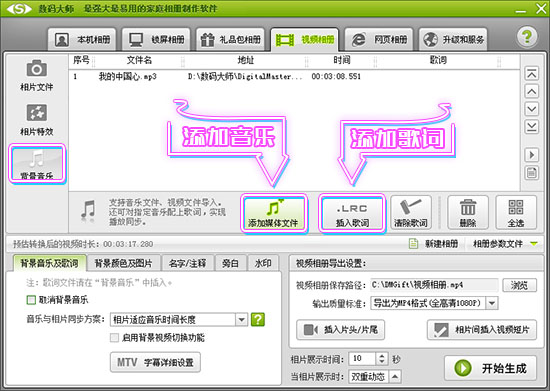Click the 全选 select all button
550x391 pixels.
pos(516,213)
